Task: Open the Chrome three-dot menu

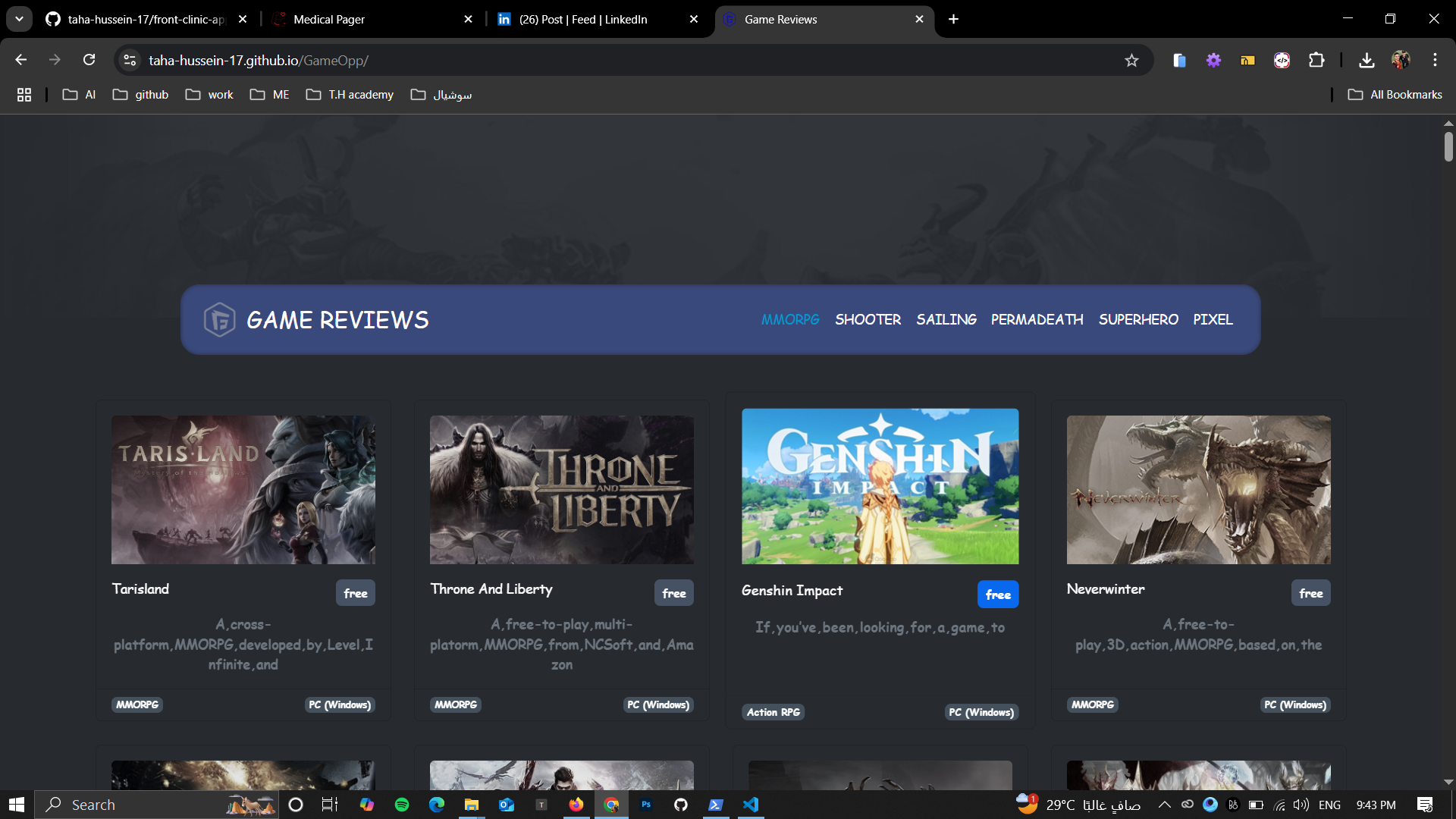Action: coord(1435,60)
